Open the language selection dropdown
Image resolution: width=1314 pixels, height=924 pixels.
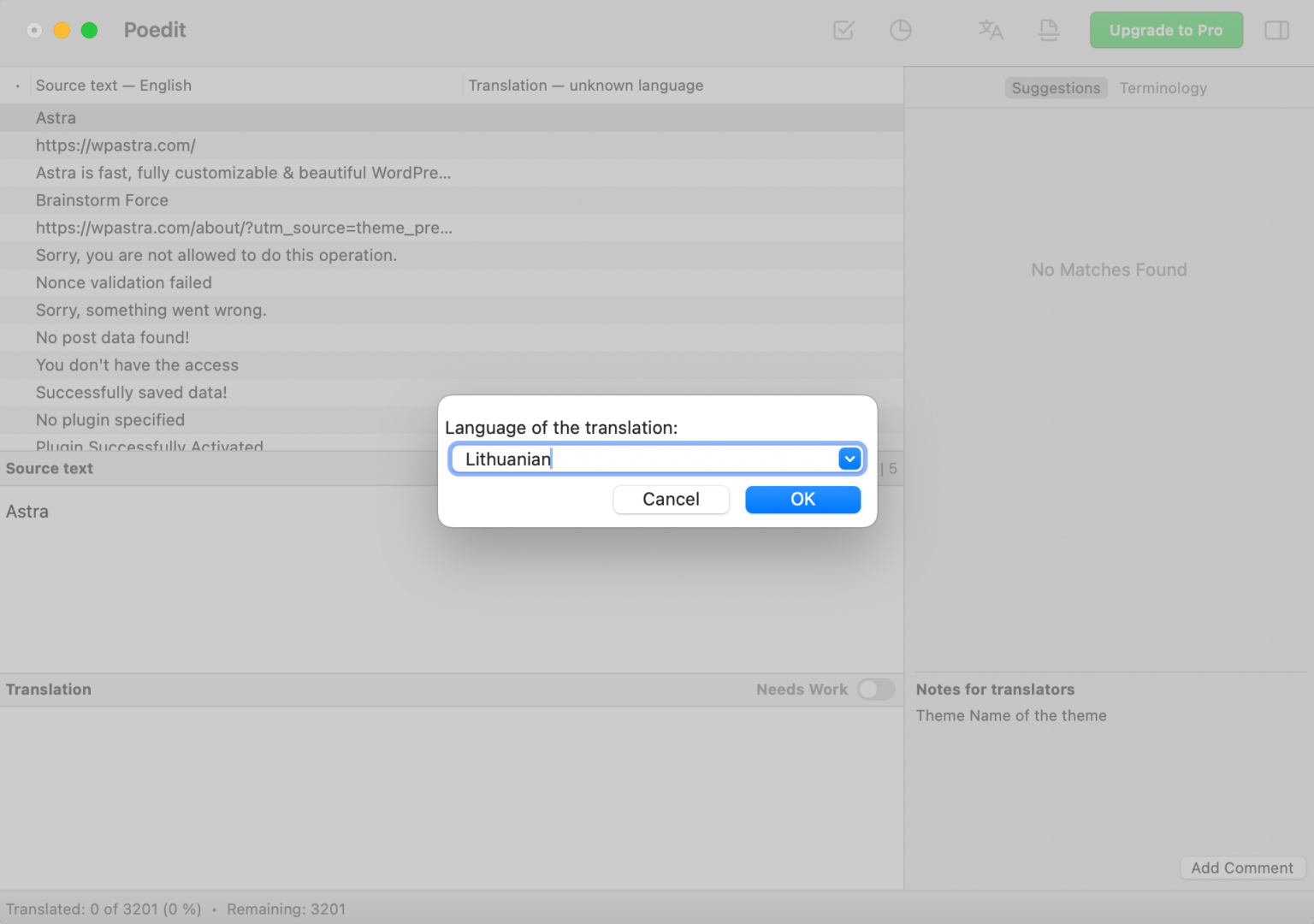click(x=849, y=459)
